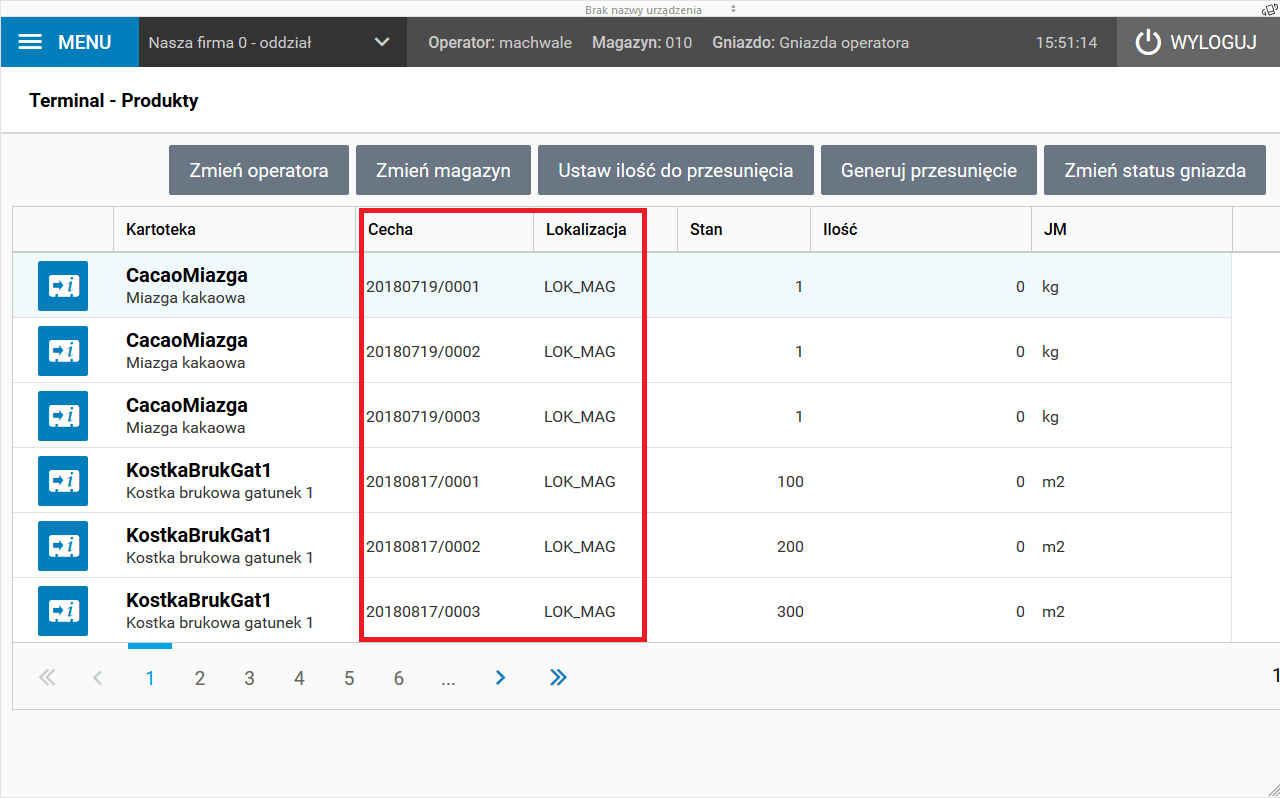Viewport: 1280px width, 798px height.
Task: Select the cell 20180719/0003
Action: 423,416
